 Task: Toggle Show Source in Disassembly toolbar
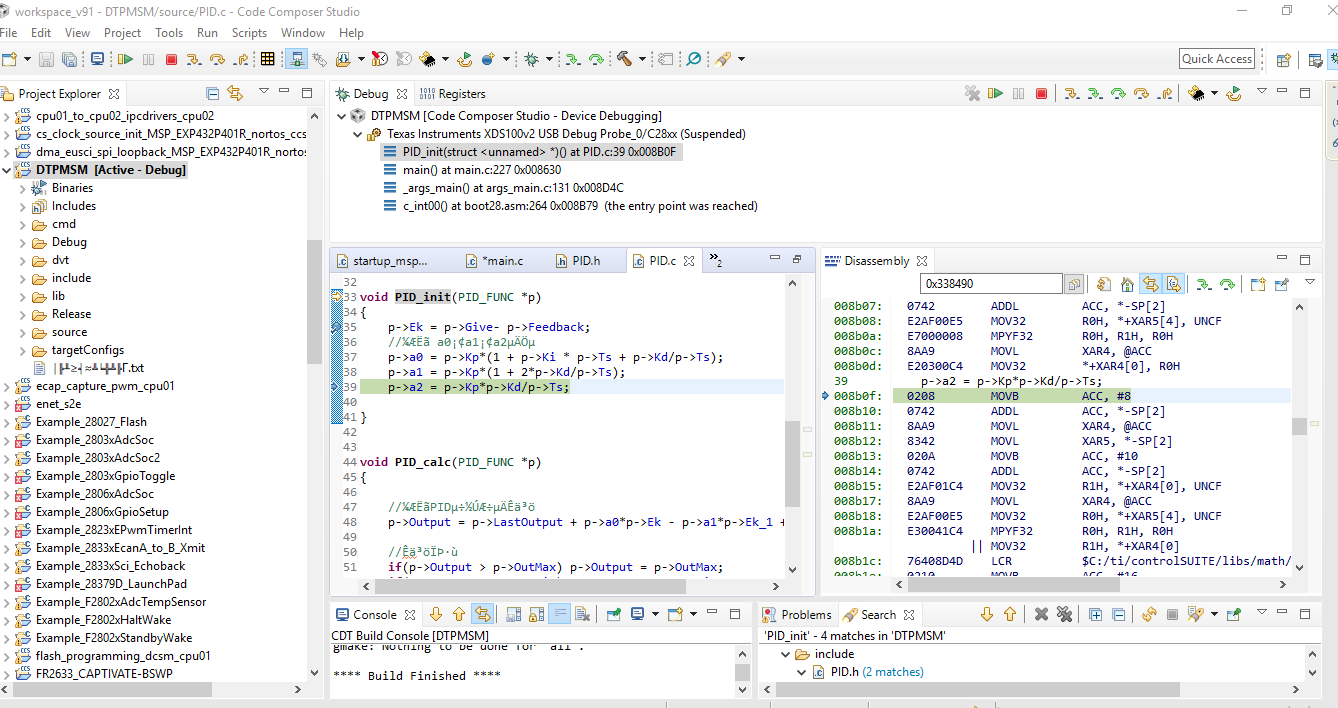pos(1173,284)
